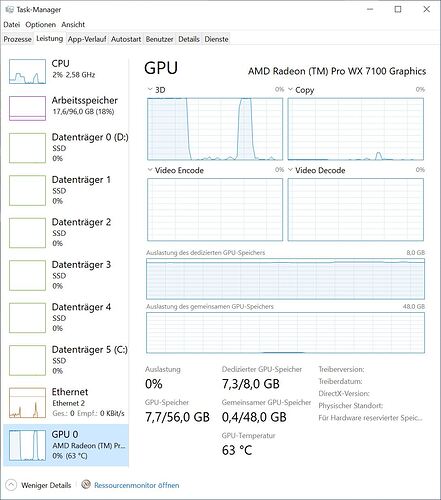Open the Optionen menu
The image size is (441, 500).
pyautogui.click(x=40, y=25)
